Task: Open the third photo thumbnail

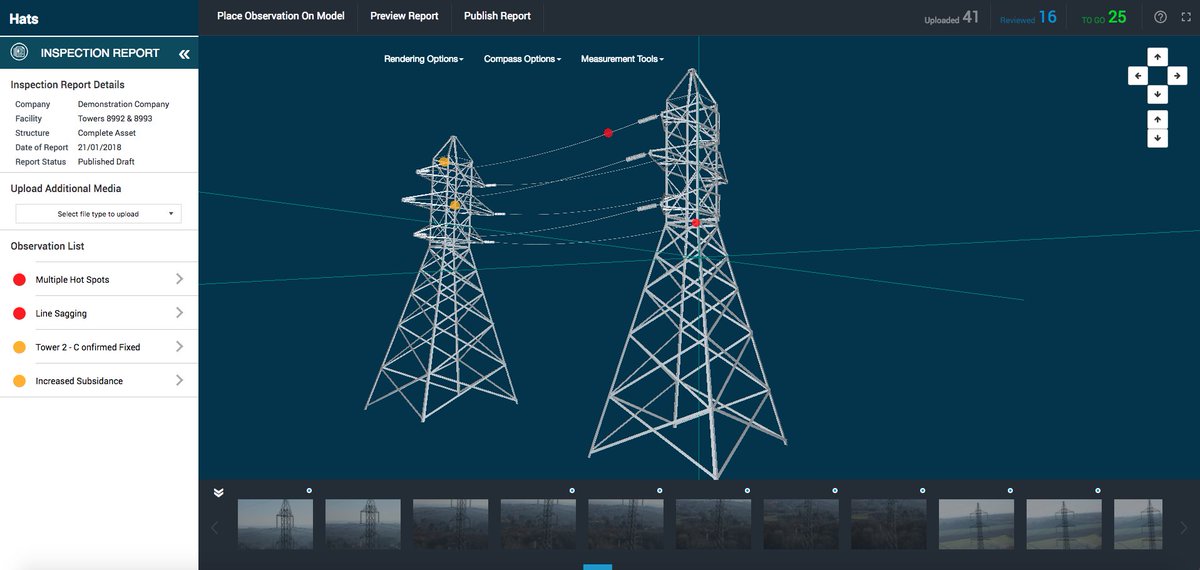Action: click(450, 524)
